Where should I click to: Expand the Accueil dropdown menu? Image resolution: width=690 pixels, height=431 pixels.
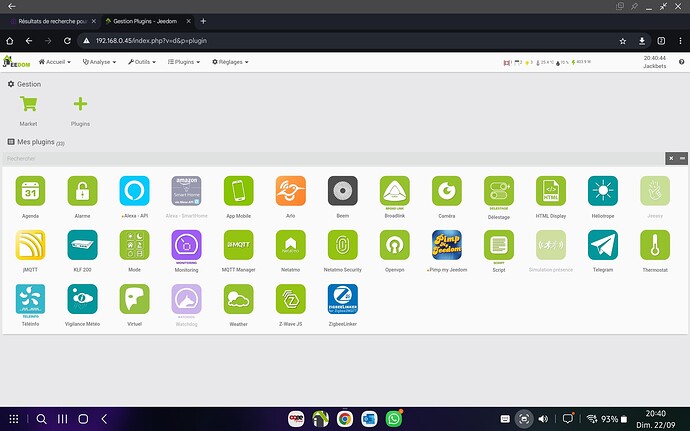(x=55, y=62)
